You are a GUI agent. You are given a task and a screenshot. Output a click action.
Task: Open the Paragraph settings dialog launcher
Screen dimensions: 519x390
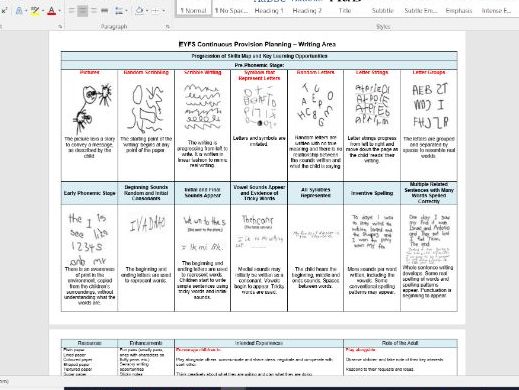[x=168, y=26]
